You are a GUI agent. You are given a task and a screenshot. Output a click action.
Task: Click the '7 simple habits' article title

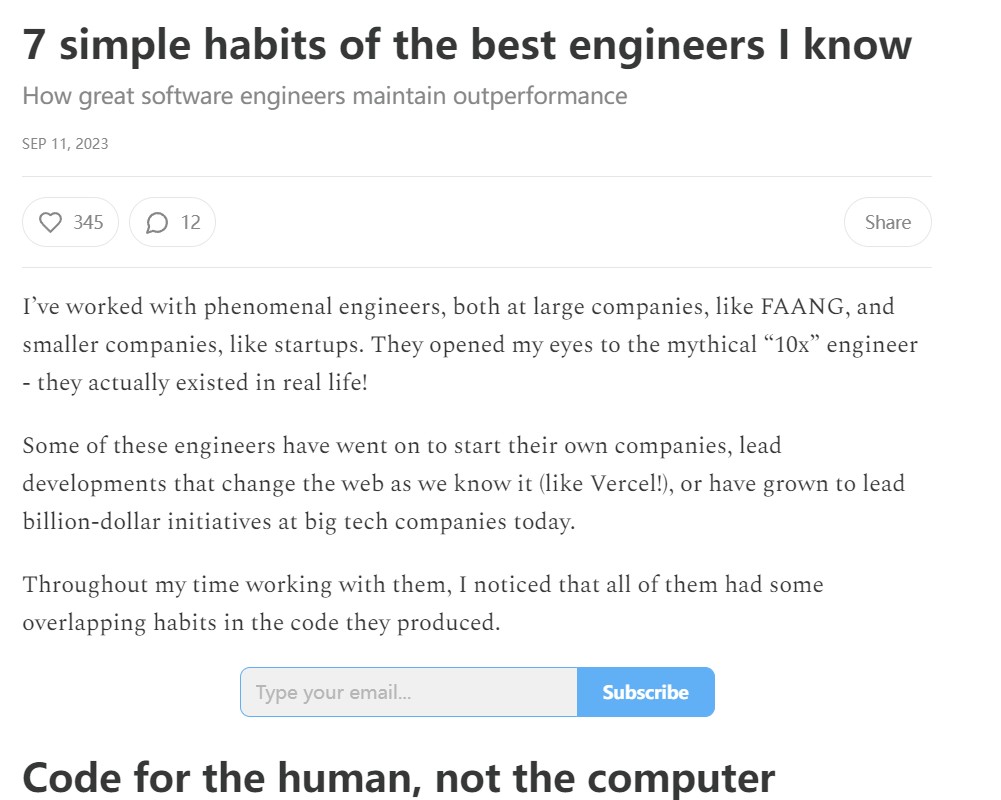pyautogui.click(x=467, y=45)
